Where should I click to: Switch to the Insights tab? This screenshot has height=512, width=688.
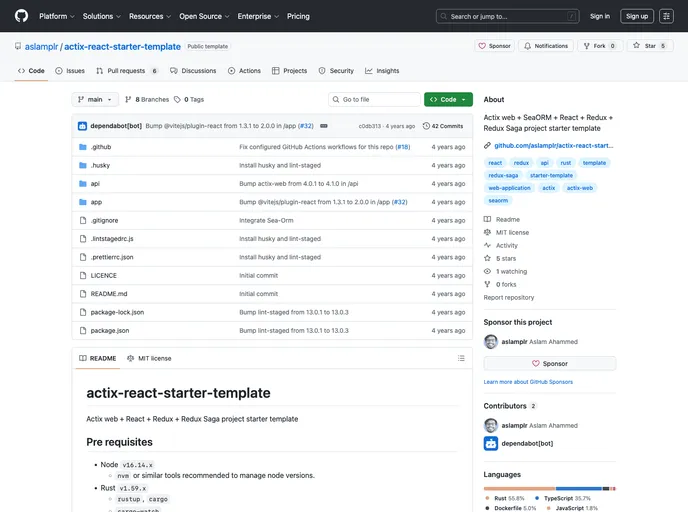(382, 71)
